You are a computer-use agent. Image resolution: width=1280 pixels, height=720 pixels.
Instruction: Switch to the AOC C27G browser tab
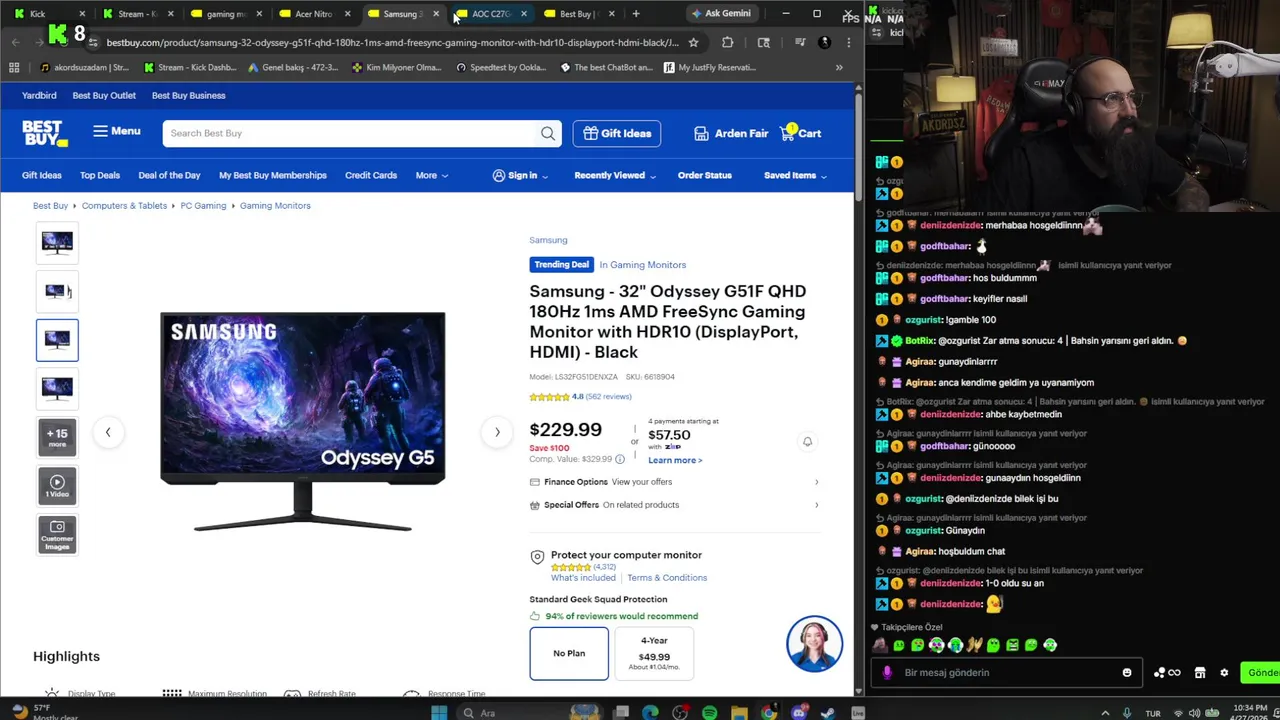coord(490,14)
